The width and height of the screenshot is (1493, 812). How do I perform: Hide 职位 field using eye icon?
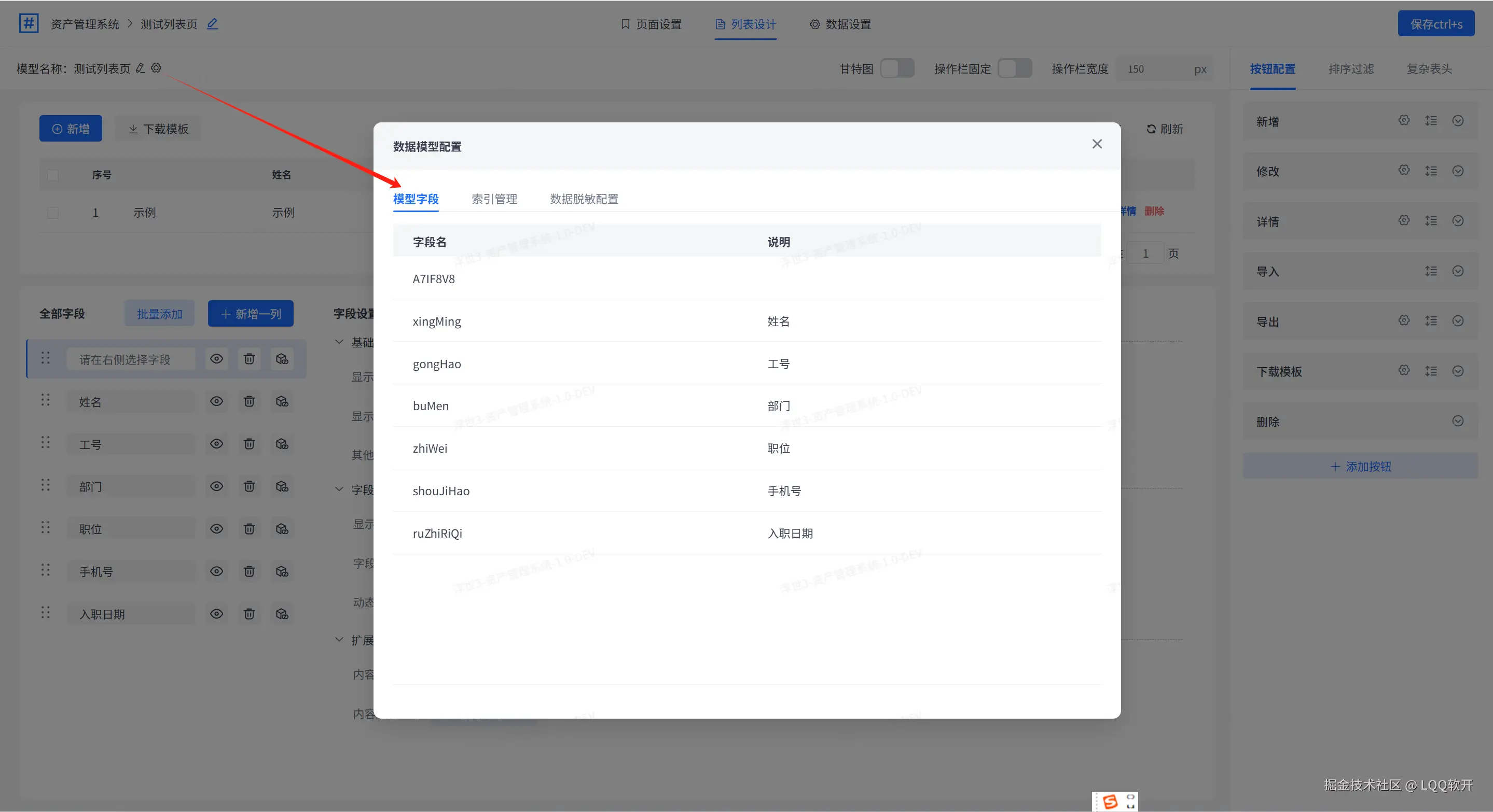(217, 529)
